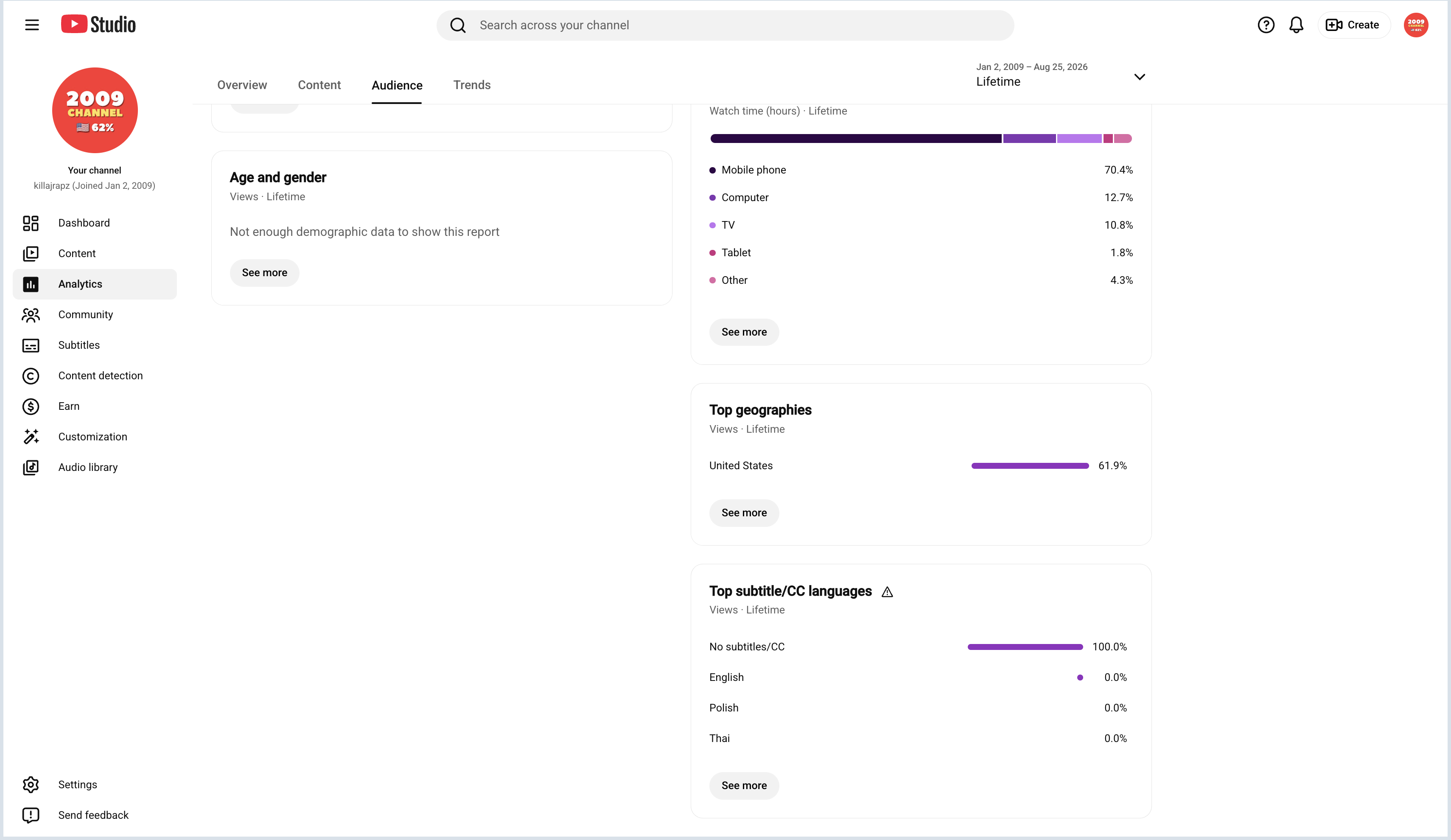Click the Content play icon in sidebar
Screen dimensions: 1451x840
pos(31,253)
